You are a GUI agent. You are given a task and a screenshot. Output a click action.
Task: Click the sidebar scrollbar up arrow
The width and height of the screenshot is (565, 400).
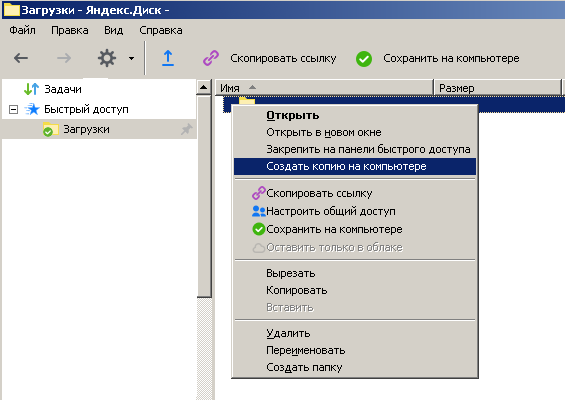pyautogui.click(x=204, y=87)
